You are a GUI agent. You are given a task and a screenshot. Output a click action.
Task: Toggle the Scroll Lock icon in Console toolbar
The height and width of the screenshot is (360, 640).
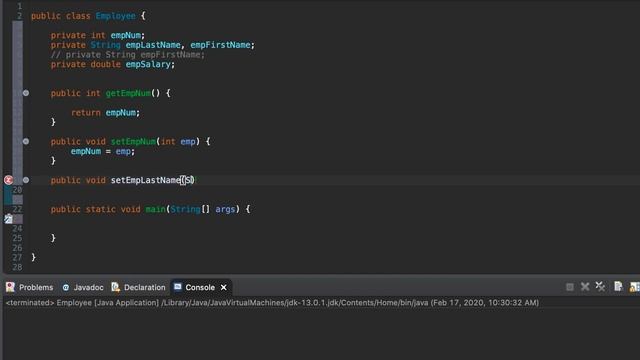(x=634, y=287)
